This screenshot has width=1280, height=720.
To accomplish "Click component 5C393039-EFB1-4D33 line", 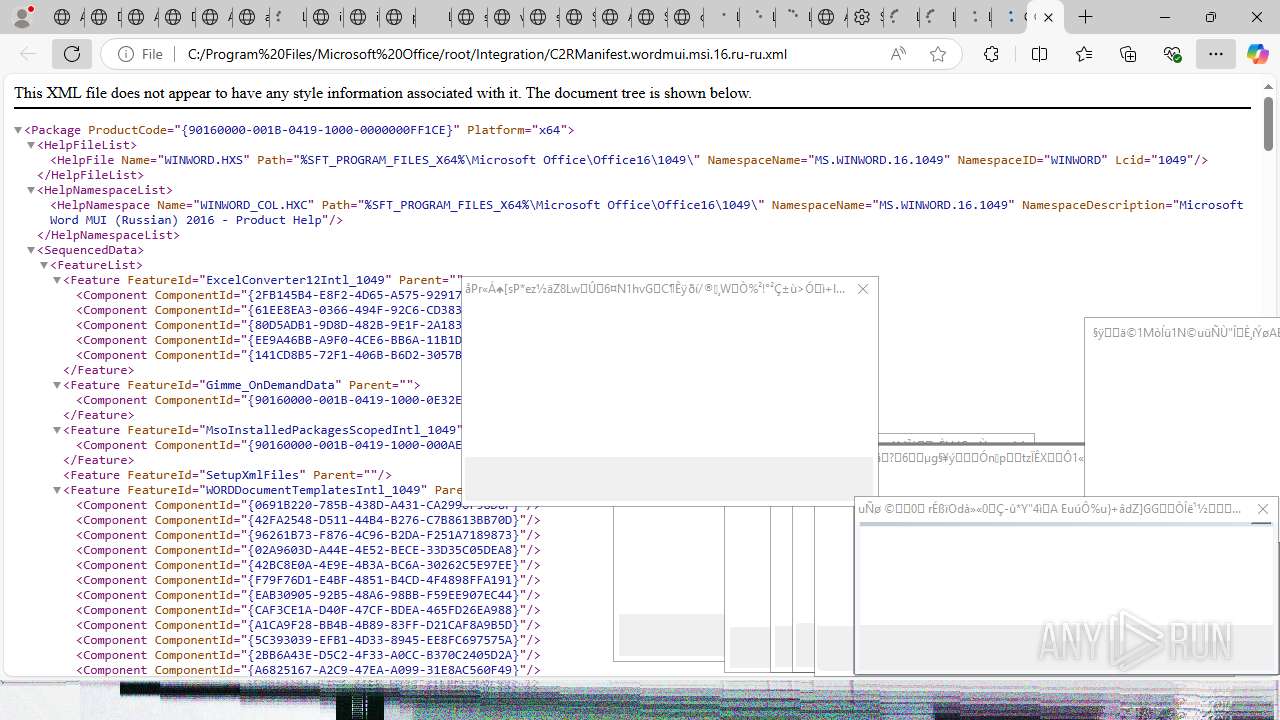I will 308,640.
